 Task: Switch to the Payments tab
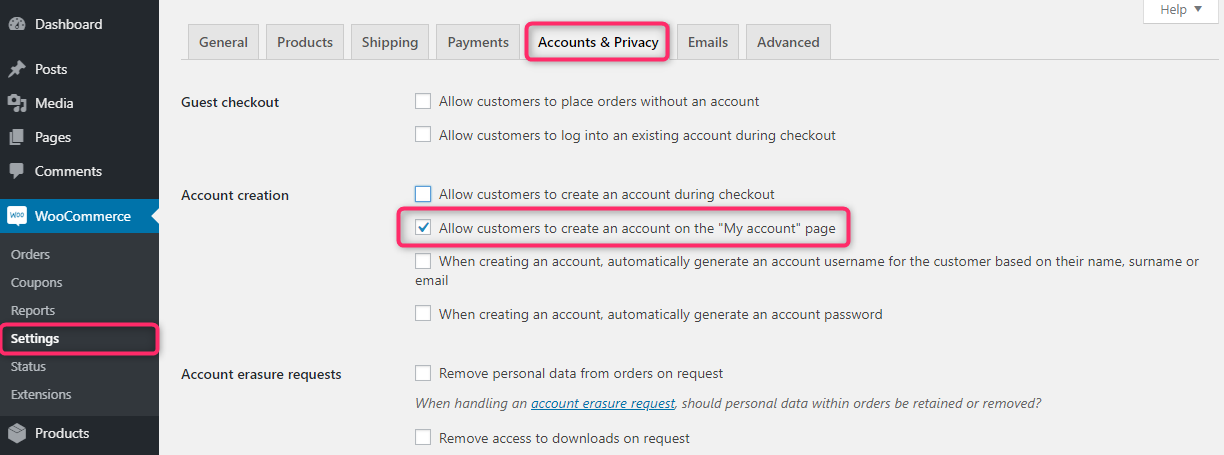(478, 42)
